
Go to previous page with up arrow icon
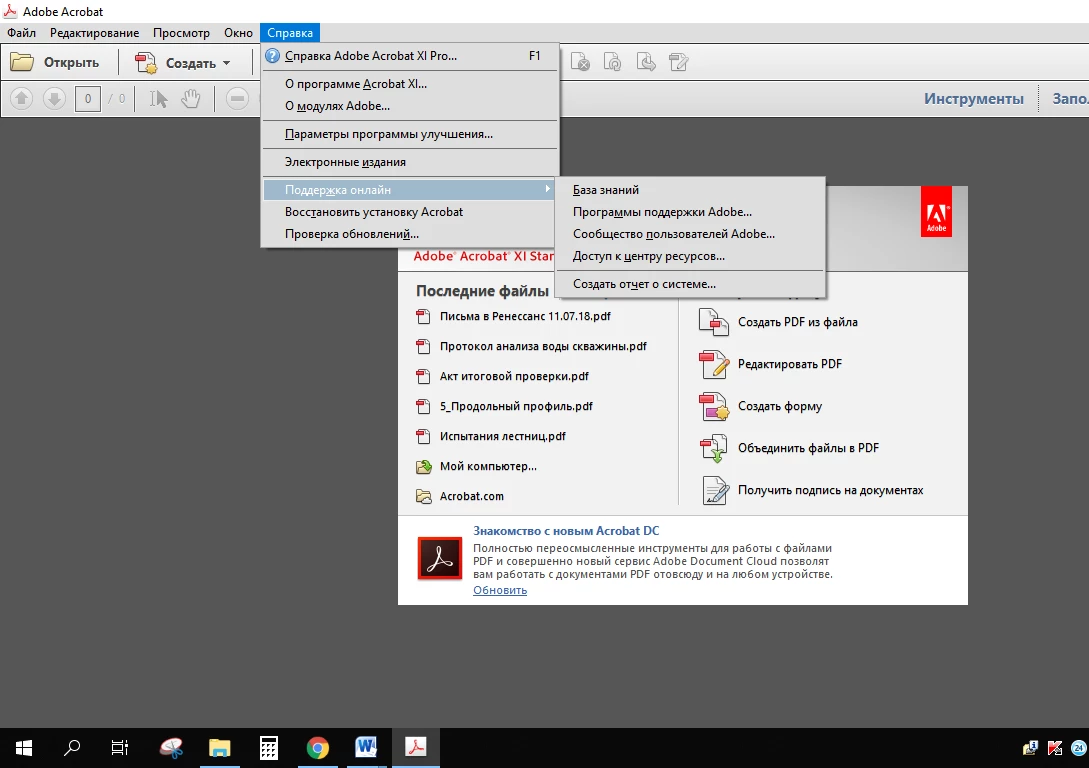[x=22, y=99]
